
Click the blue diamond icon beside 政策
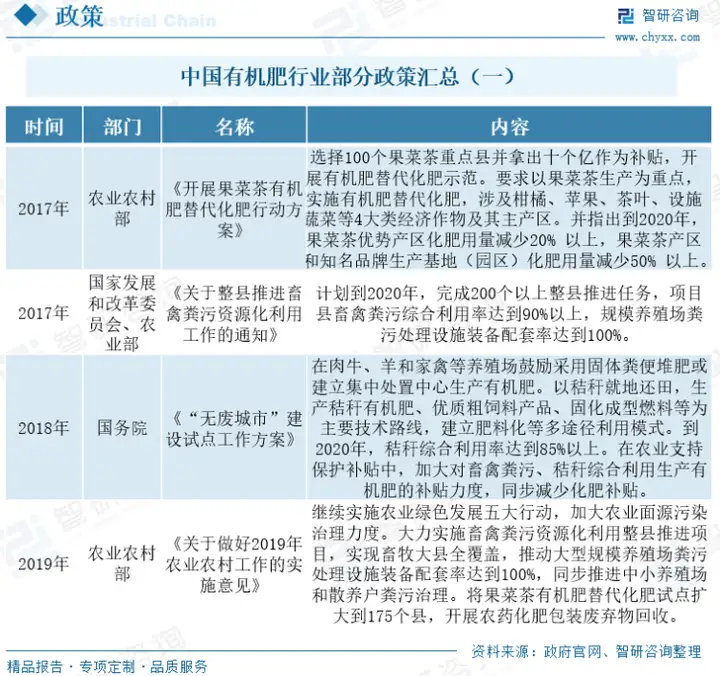[25, 17]
